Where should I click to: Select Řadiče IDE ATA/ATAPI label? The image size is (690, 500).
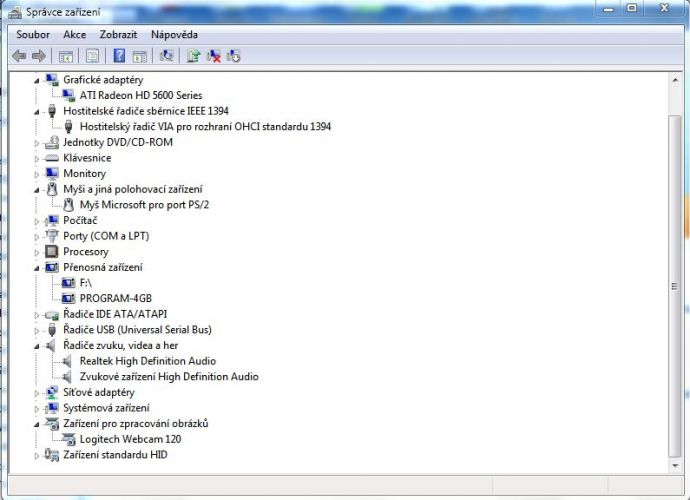115,314
